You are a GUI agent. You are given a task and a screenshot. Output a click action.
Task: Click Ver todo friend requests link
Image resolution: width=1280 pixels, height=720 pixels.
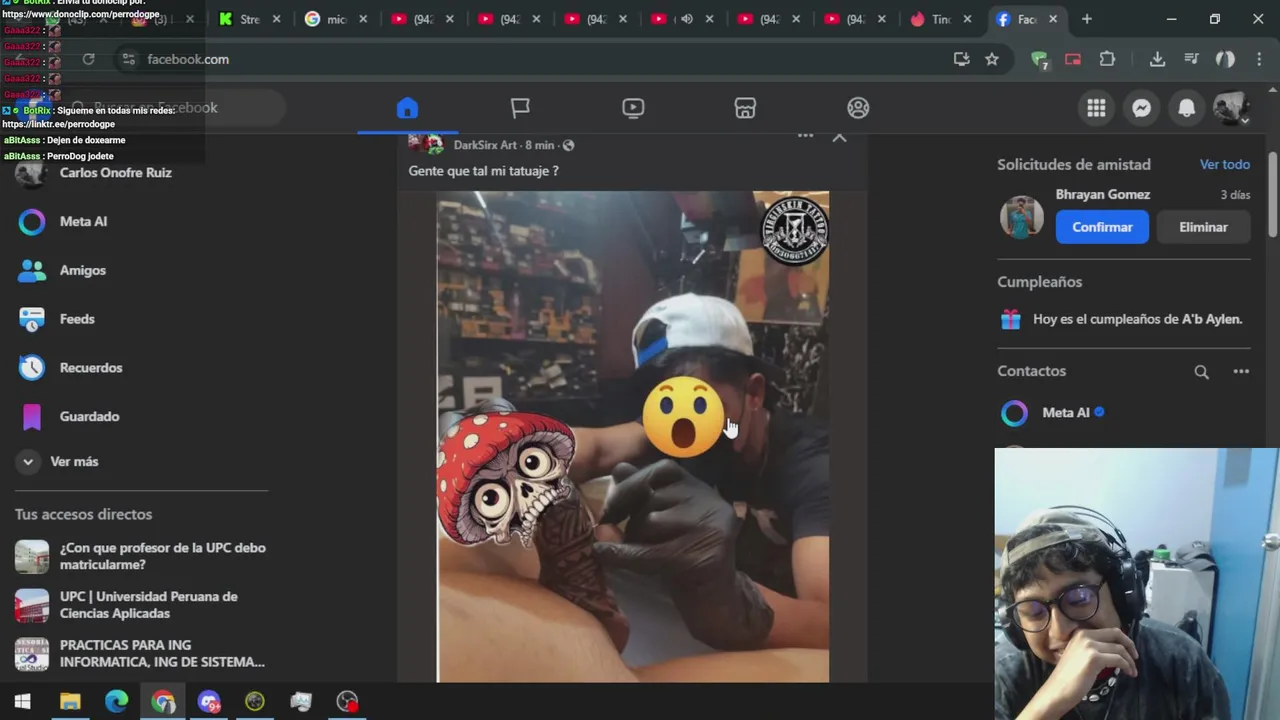tap(1224, 165)
